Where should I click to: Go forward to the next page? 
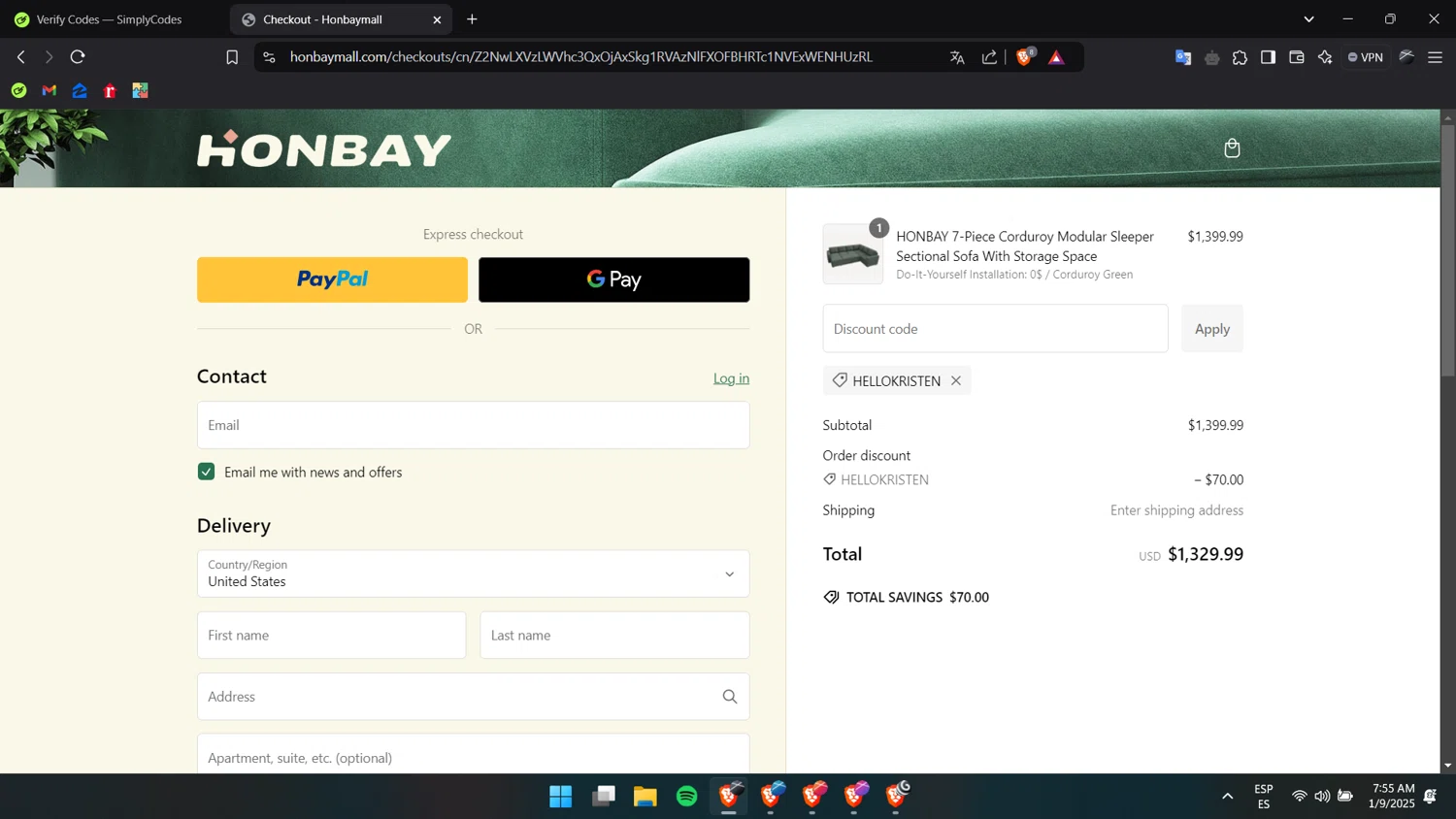[49, 57]
